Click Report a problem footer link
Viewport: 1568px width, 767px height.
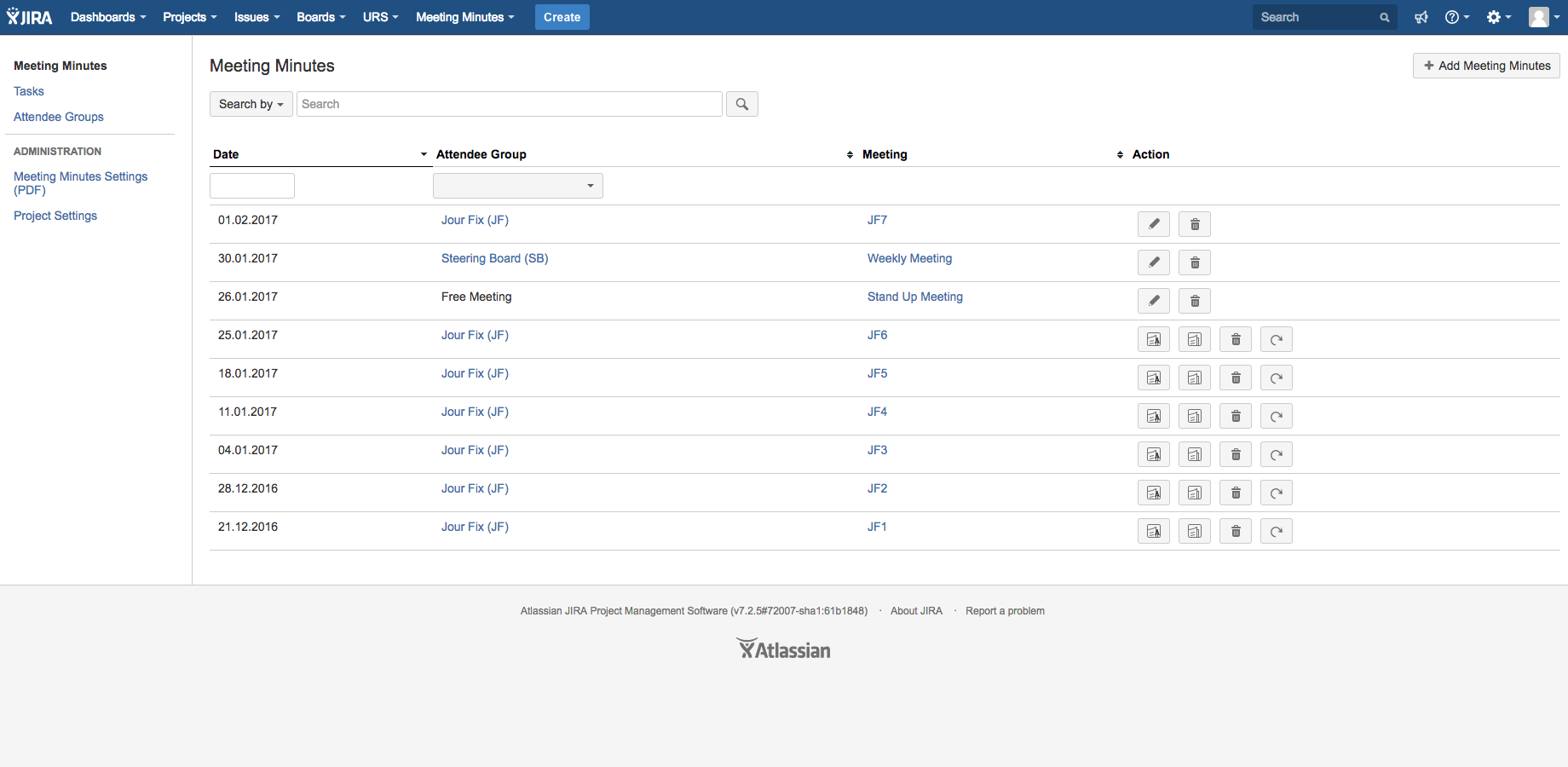tap(1006, 611)
